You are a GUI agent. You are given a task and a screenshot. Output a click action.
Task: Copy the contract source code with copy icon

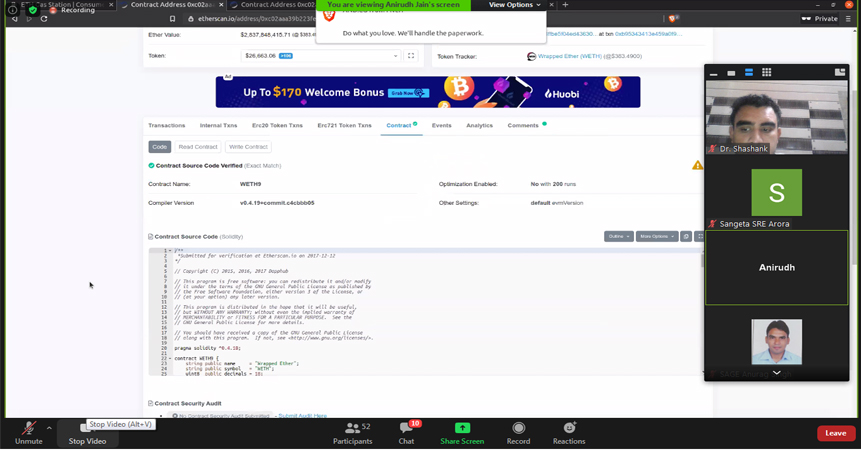point(686,237)
